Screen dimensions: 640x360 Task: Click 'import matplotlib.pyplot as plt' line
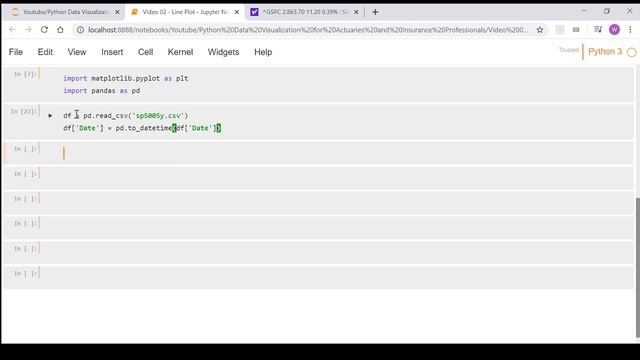coord(126,78)
